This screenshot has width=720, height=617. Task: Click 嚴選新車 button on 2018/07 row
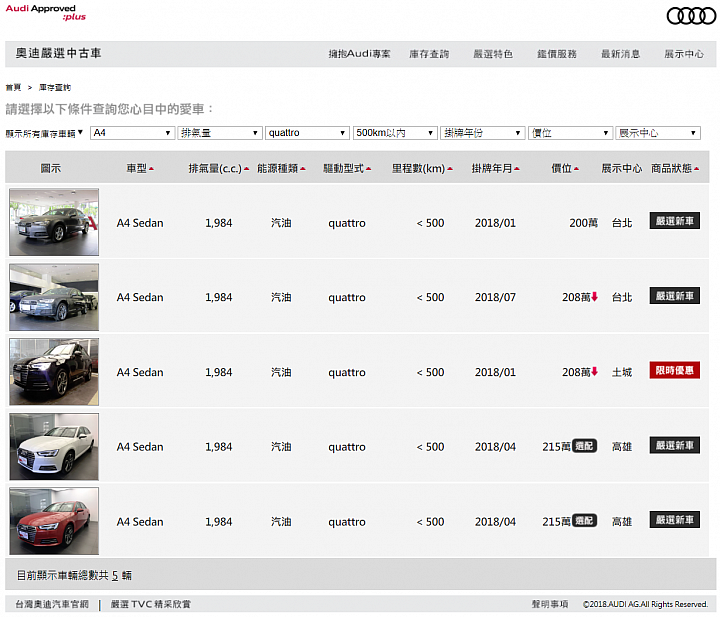coord(675,296)
